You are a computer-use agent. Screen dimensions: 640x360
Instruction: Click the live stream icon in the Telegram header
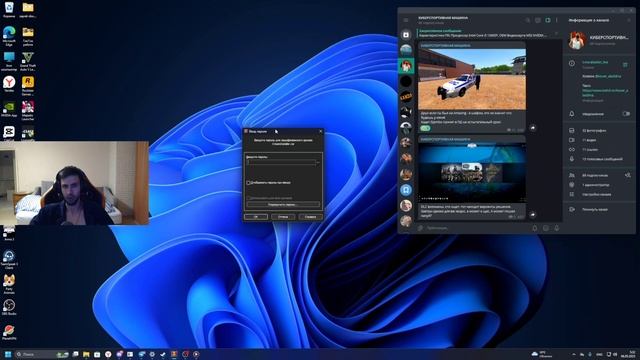[538, 20]
